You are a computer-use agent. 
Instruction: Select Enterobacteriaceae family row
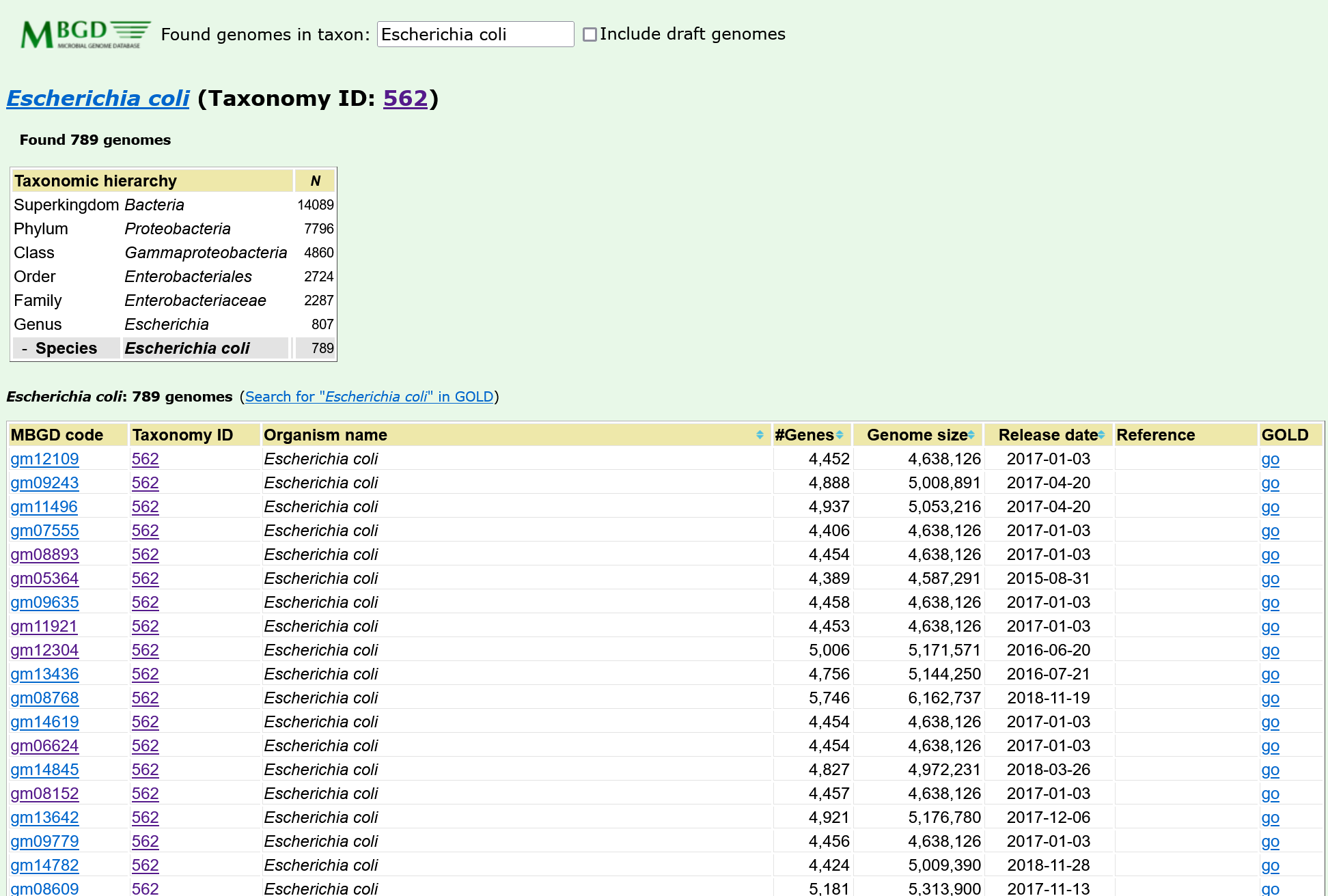195,300
